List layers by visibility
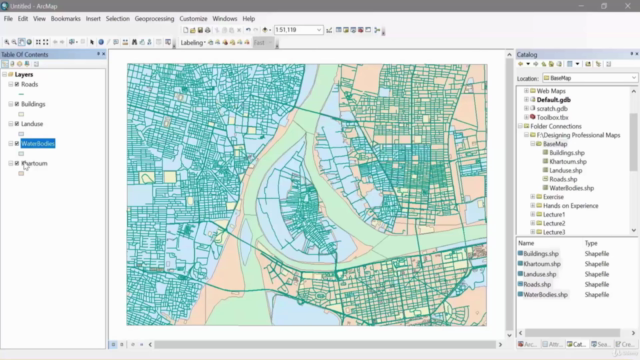 tap(20, 64)
